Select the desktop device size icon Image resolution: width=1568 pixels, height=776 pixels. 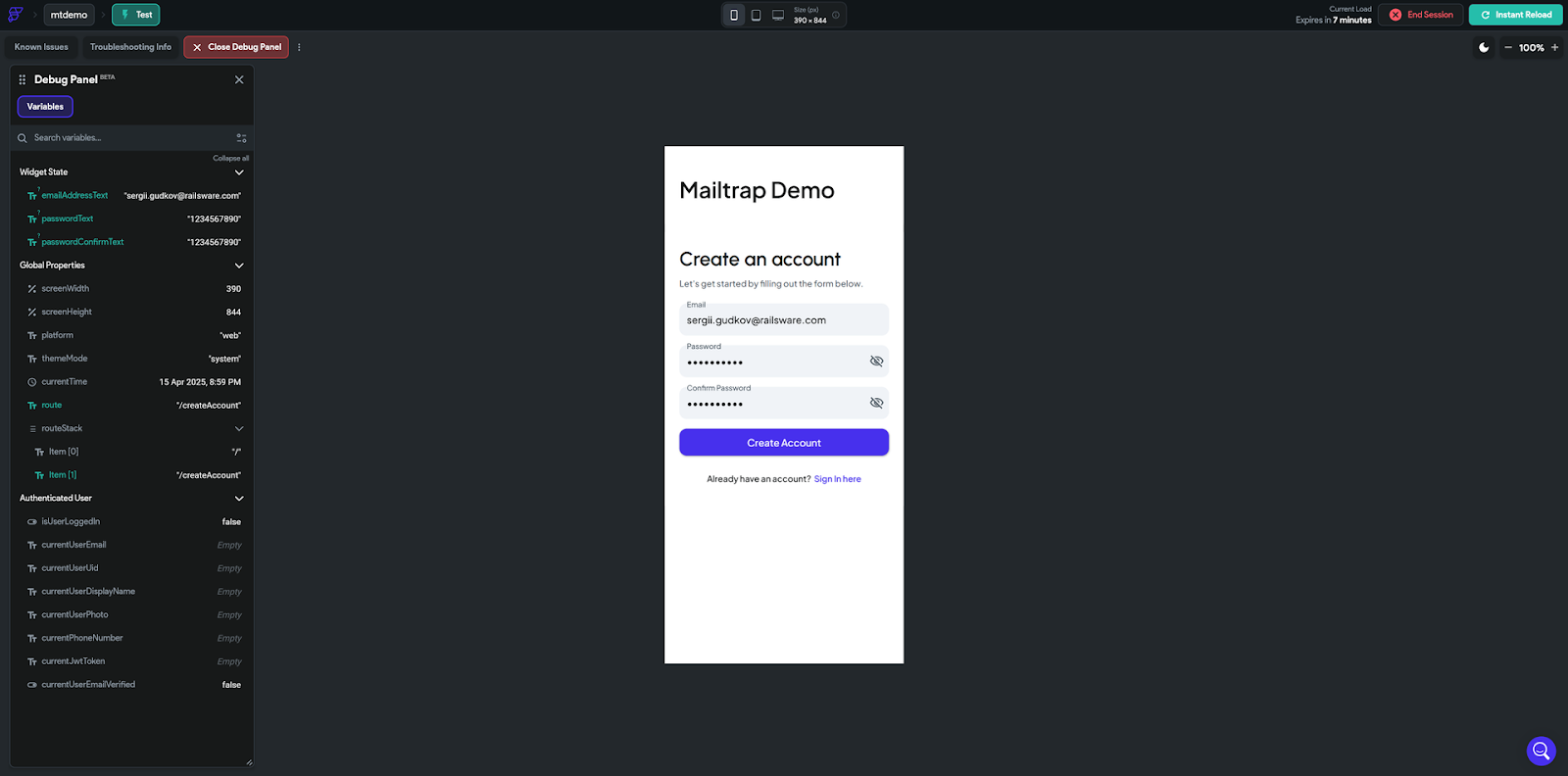point(778,15)
